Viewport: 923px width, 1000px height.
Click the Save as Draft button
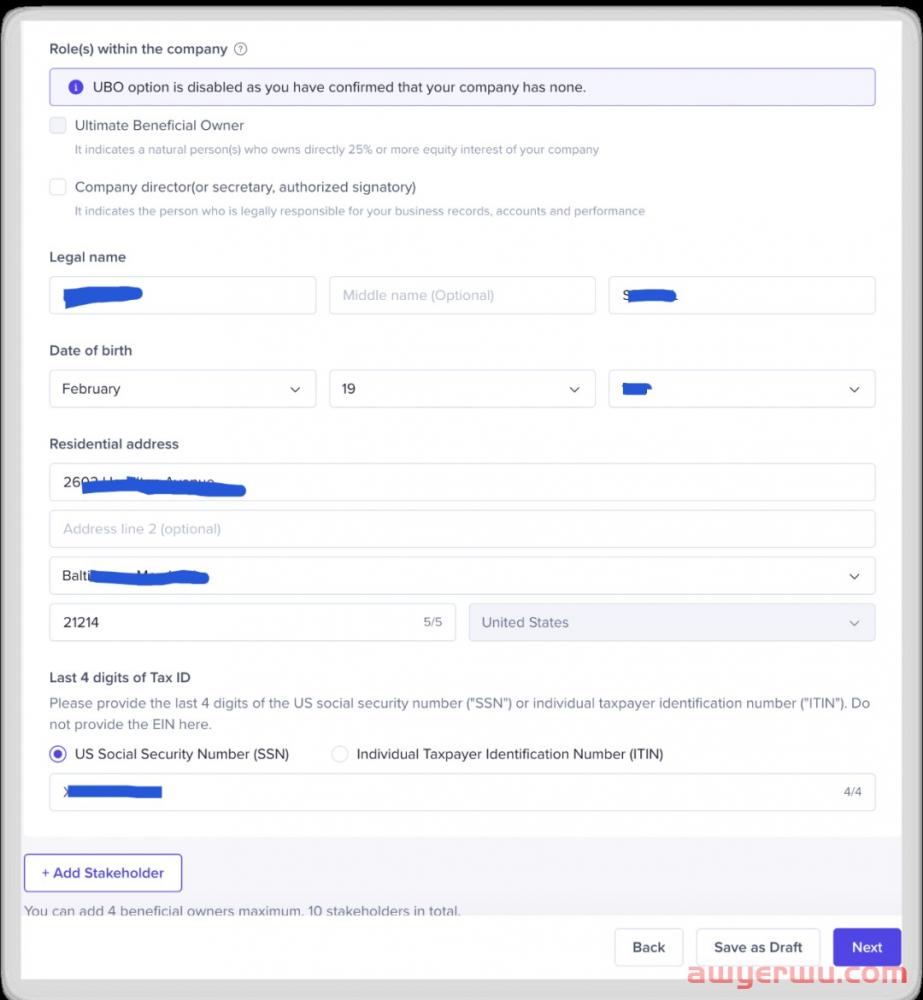(758, 947)
